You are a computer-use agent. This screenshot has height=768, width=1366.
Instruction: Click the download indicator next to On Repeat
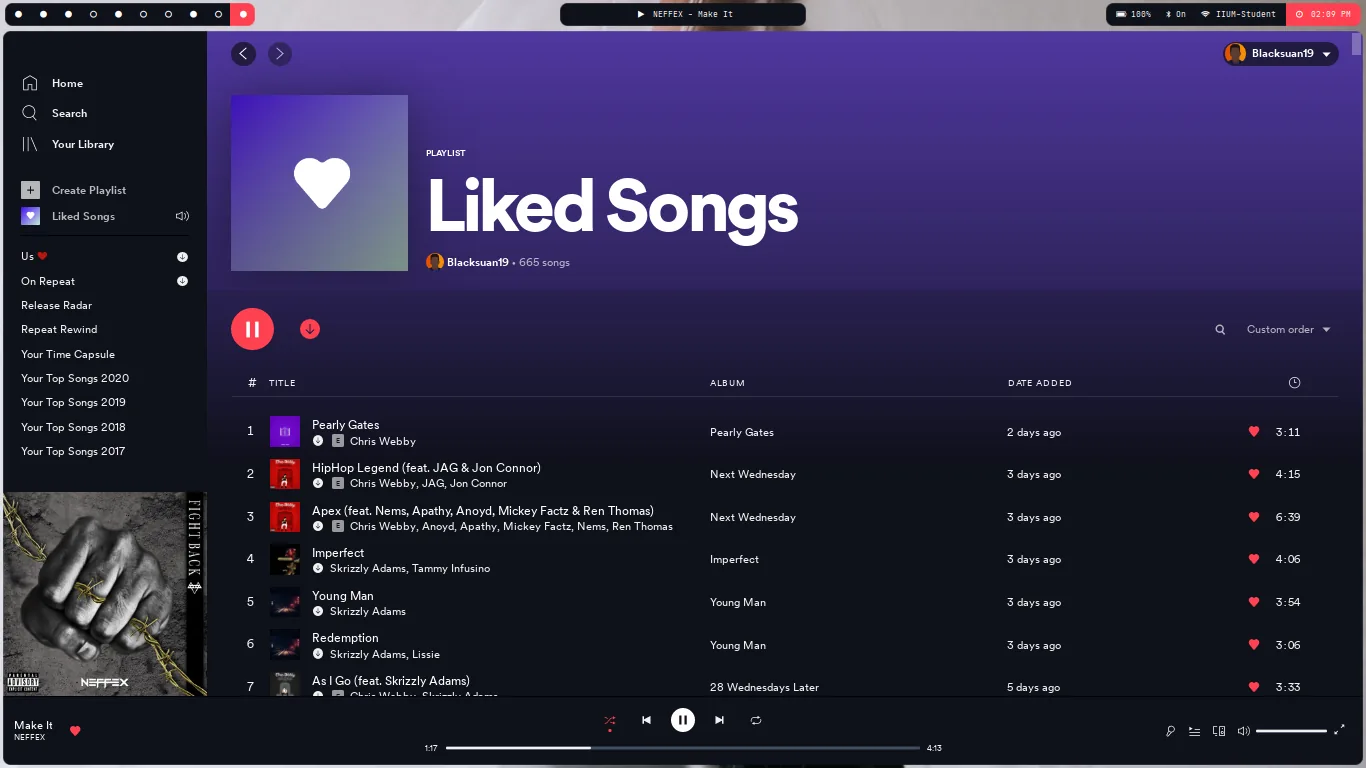[x=182, y=281]
